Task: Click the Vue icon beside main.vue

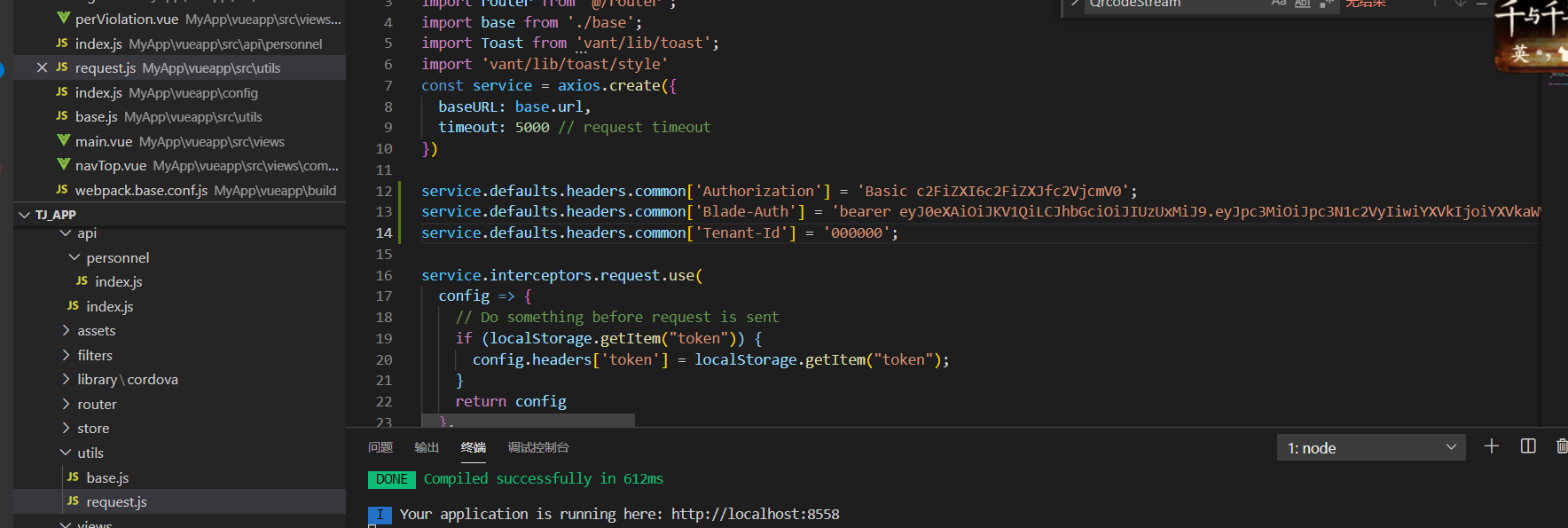Action: (x=63, y=141)
